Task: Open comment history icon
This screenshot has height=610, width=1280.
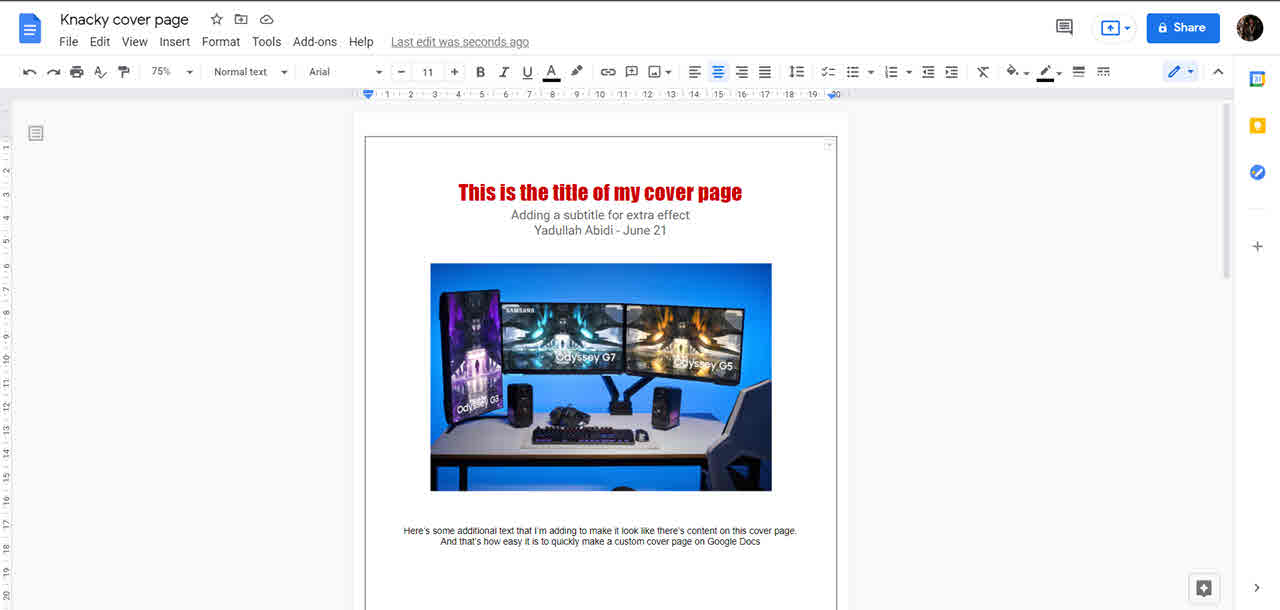Action: pyautogui.click(x=1064, y=28)
